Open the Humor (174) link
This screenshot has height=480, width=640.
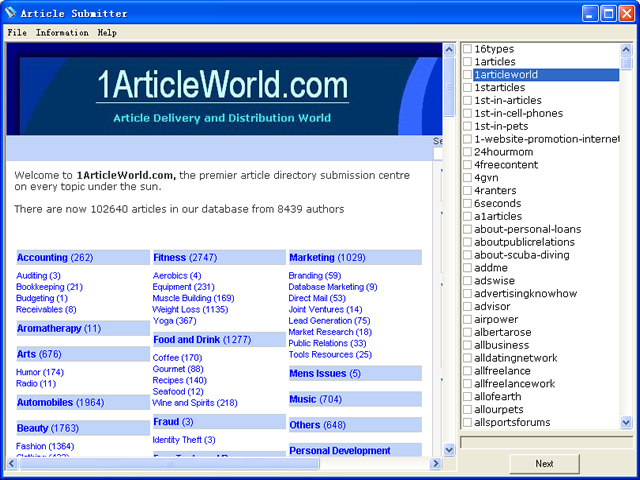point(40,372)
